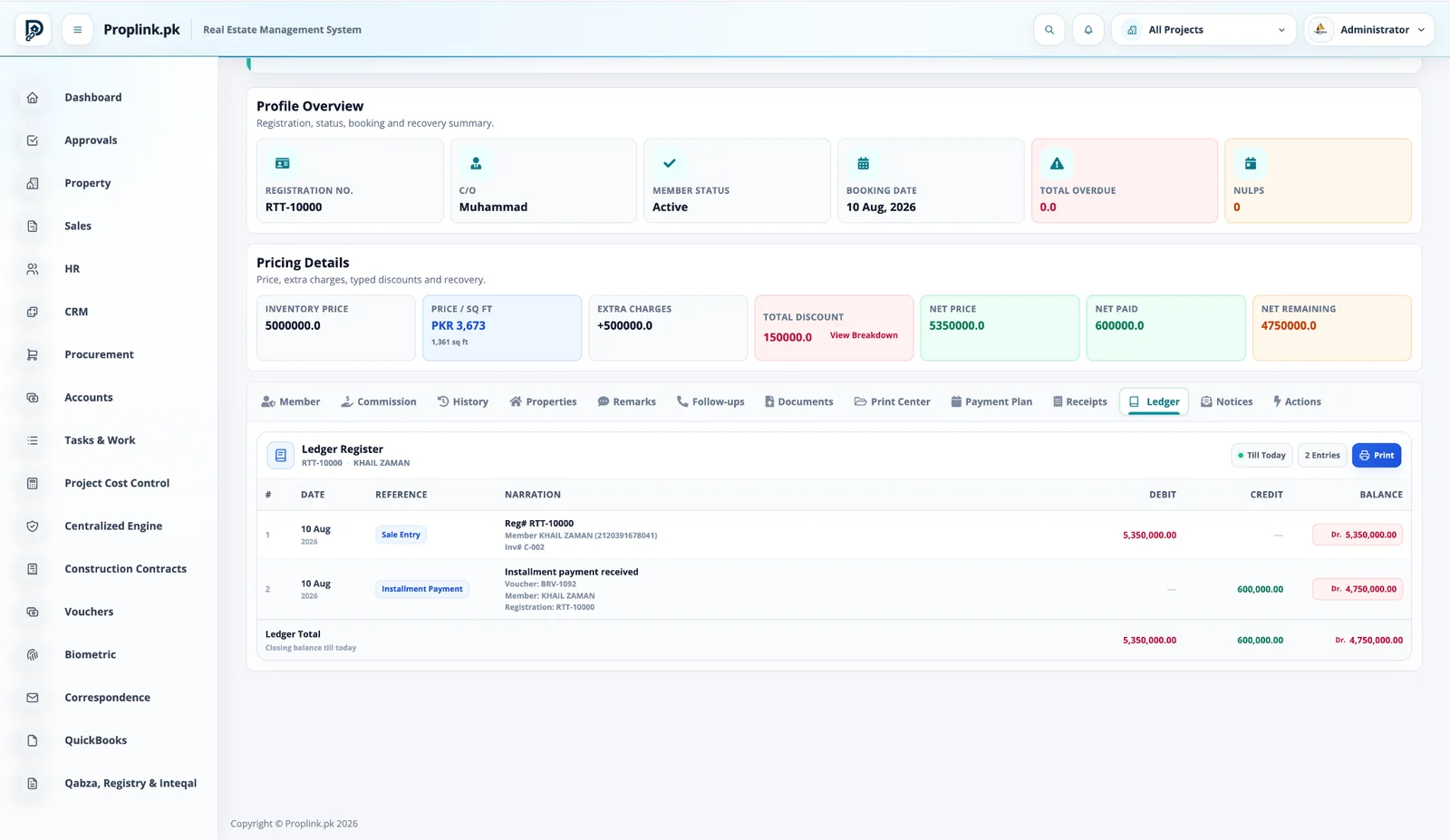
Task: Click the Till Today badge
Action: [1261, 456]
